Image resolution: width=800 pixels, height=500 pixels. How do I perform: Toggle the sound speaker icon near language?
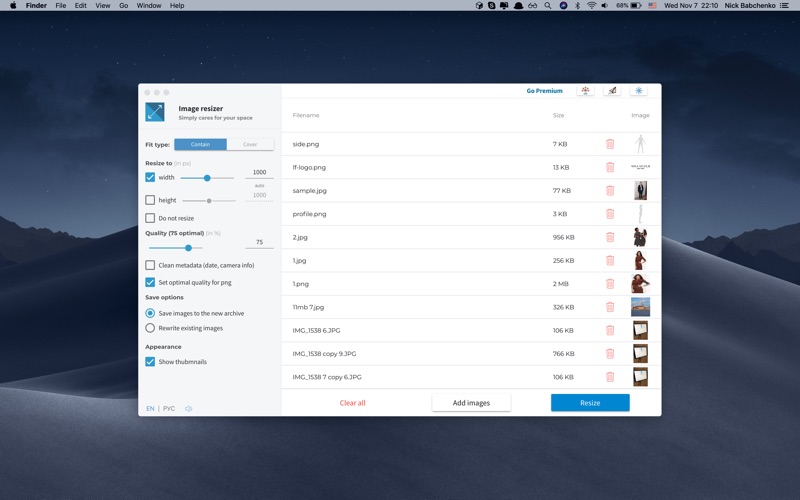pos(188,409)
